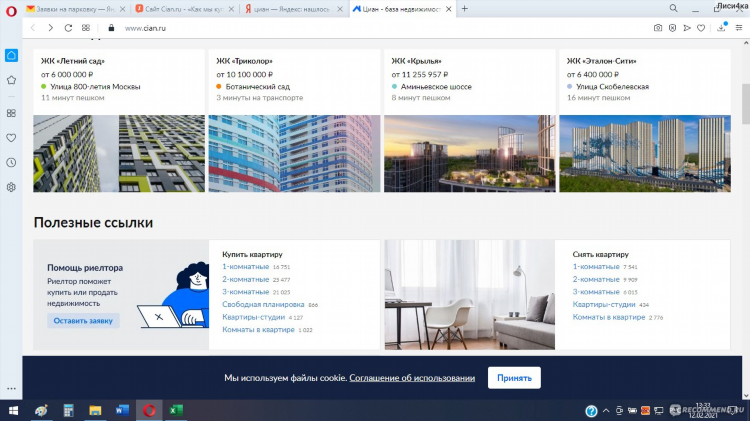750x421 pixels.
Task: View the ЖК «Эталон-Сити» building photo
Action: 645,154
